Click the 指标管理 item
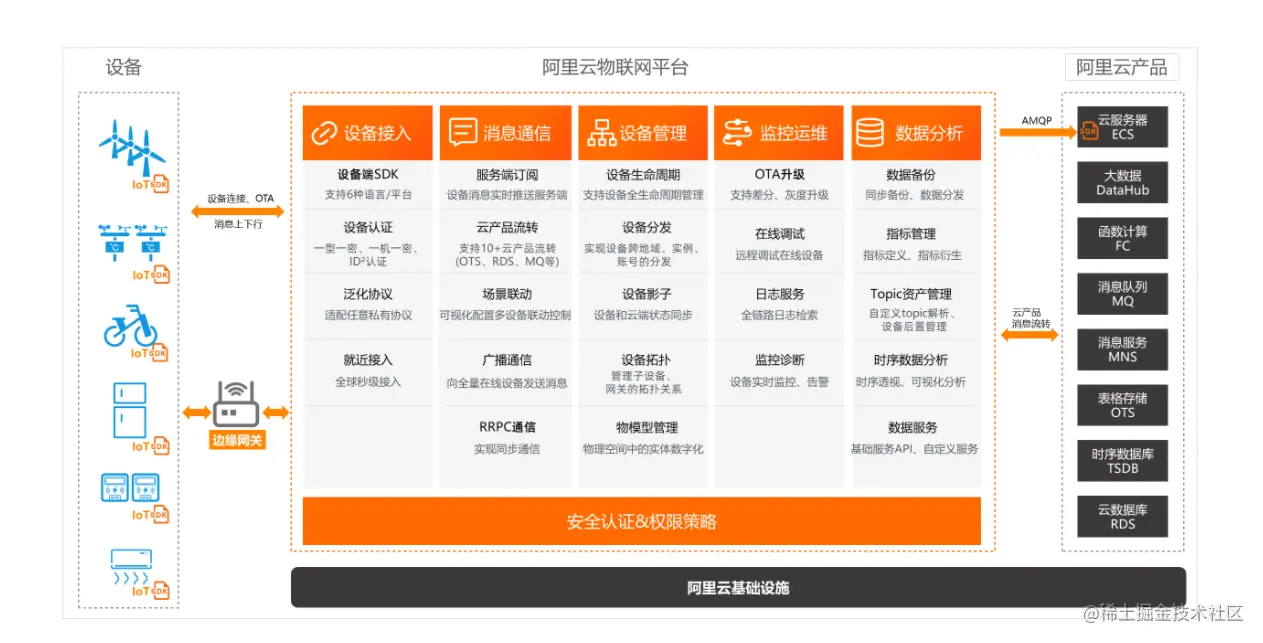The image size is (1263, 643). pyautogui.click(x=911, y=234)
